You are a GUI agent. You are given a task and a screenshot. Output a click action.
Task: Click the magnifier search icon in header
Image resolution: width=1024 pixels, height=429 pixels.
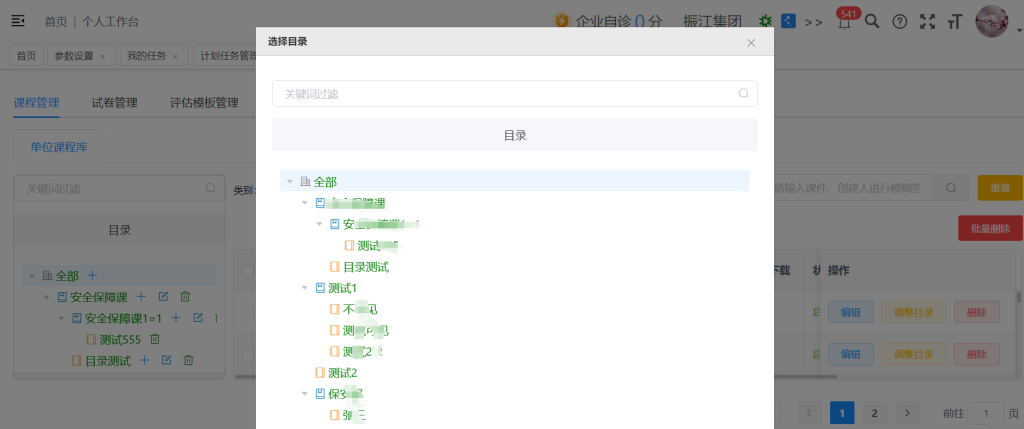tap(872, 21)
